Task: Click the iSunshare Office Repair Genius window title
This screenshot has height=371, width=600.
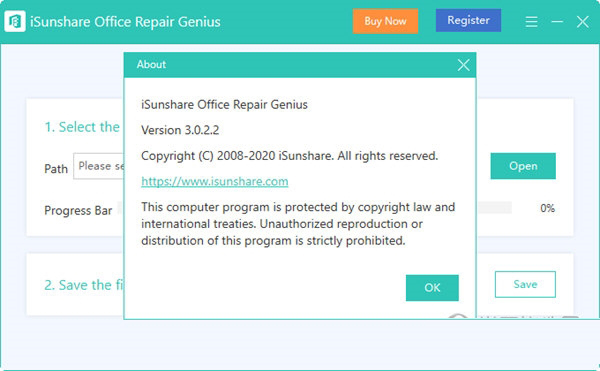Action: coord(125,22)
